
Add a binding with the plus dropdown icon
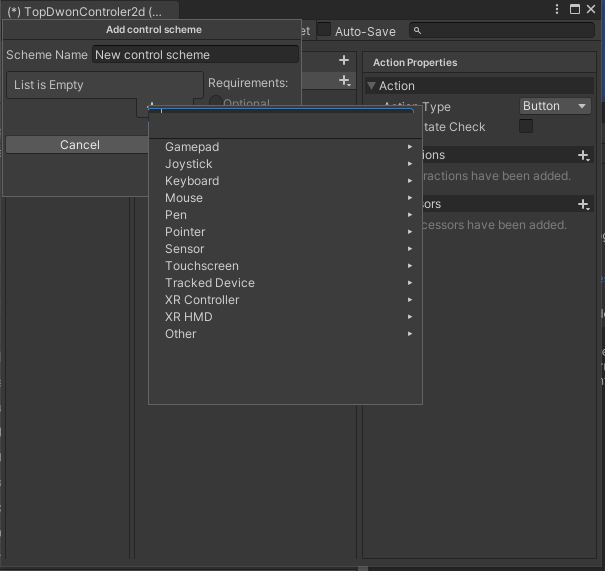[x=344, y=81]
